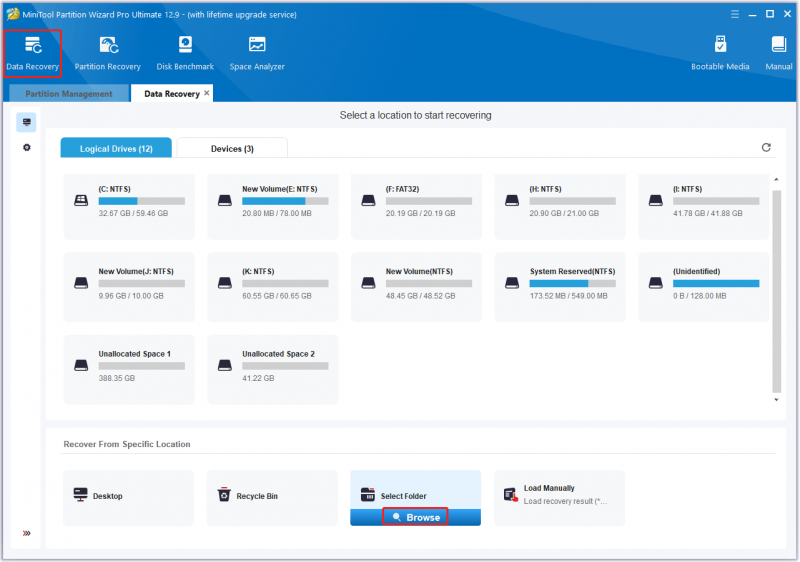Screen dimensions: 800x562
Task: Click the Unidentified partition usage bar
Action: (716, 284)
